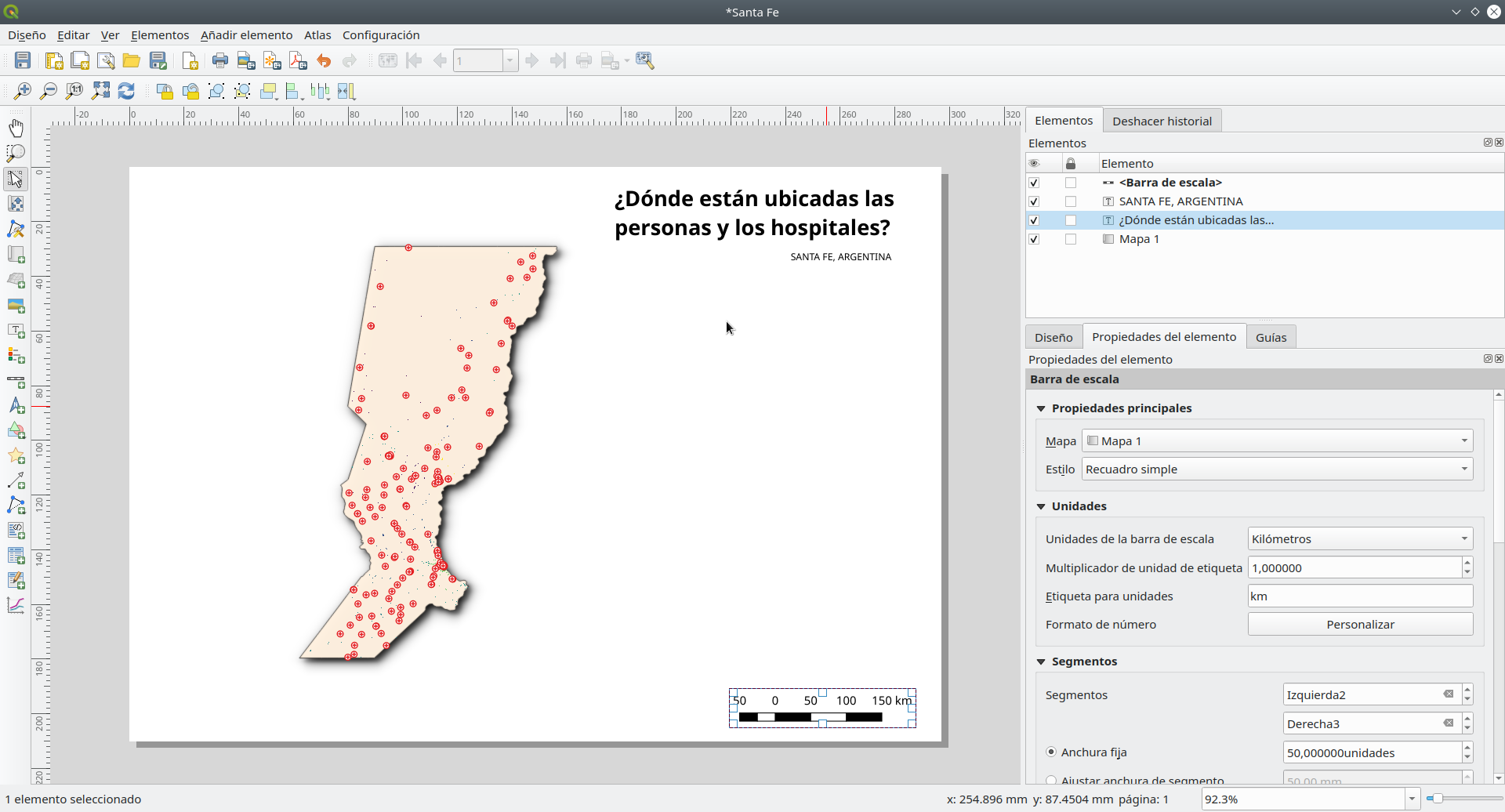Toggle visibility of ¿Dónde están ubicadas las… item
This screenshot has height=812, width=1505.
[1034, 220]
